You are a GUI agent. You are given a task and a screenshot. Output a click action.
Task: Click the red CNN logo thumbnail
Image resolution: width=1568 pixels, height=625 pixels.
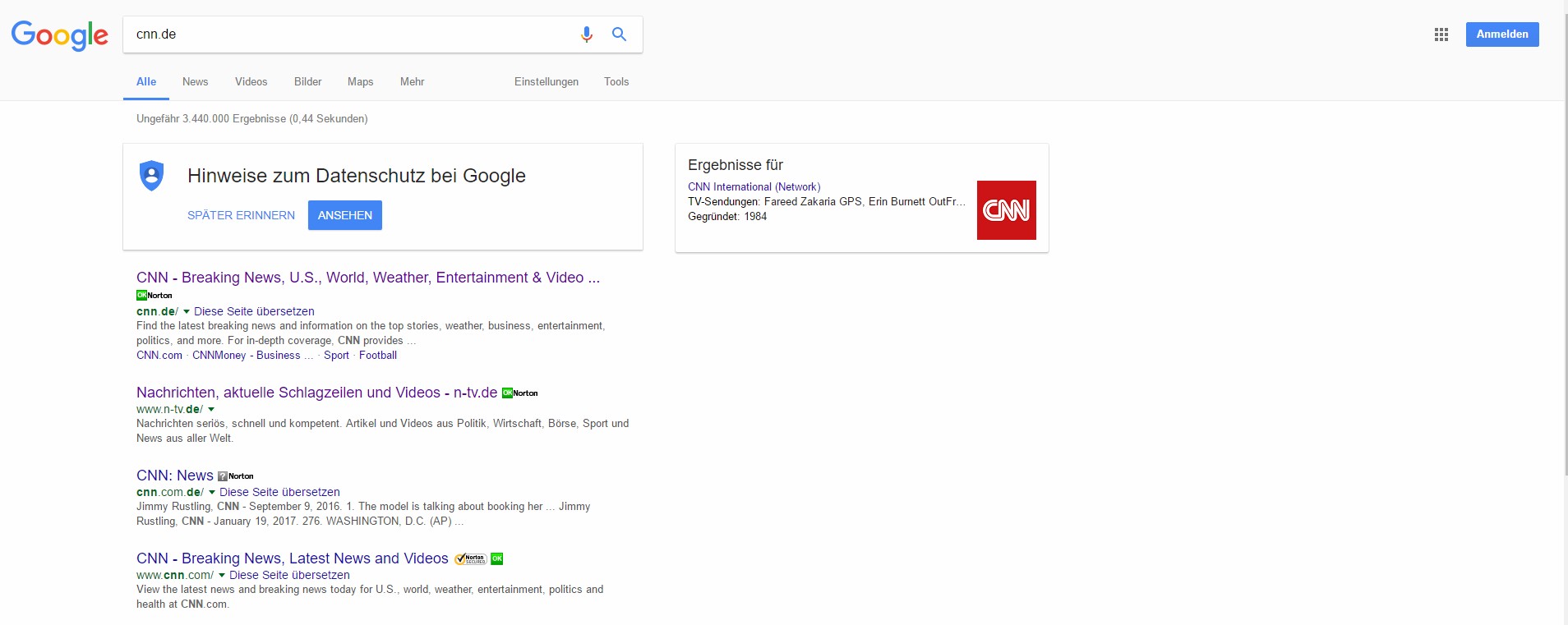tap(1006, 210)
